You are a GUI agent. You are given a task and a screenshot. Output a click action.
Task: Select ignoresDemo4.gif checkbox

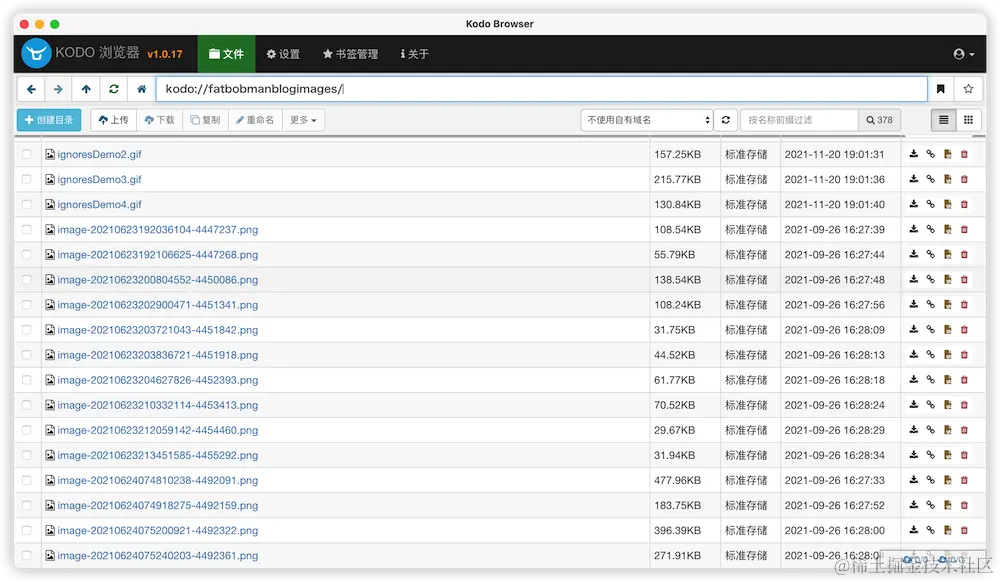pyautogui.click(x=26, y=204)
